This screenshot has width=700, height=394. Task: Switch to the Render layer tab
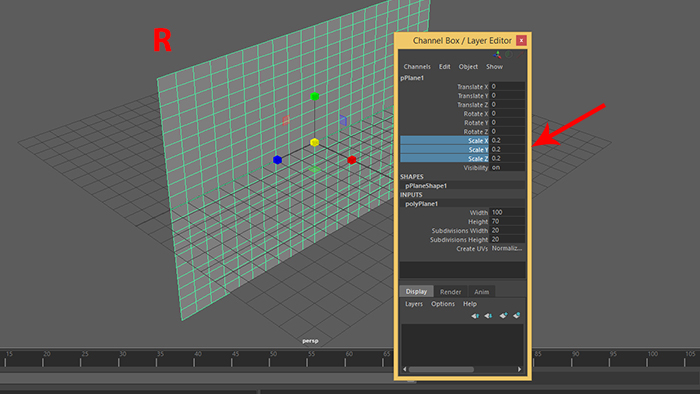point(450,292)
